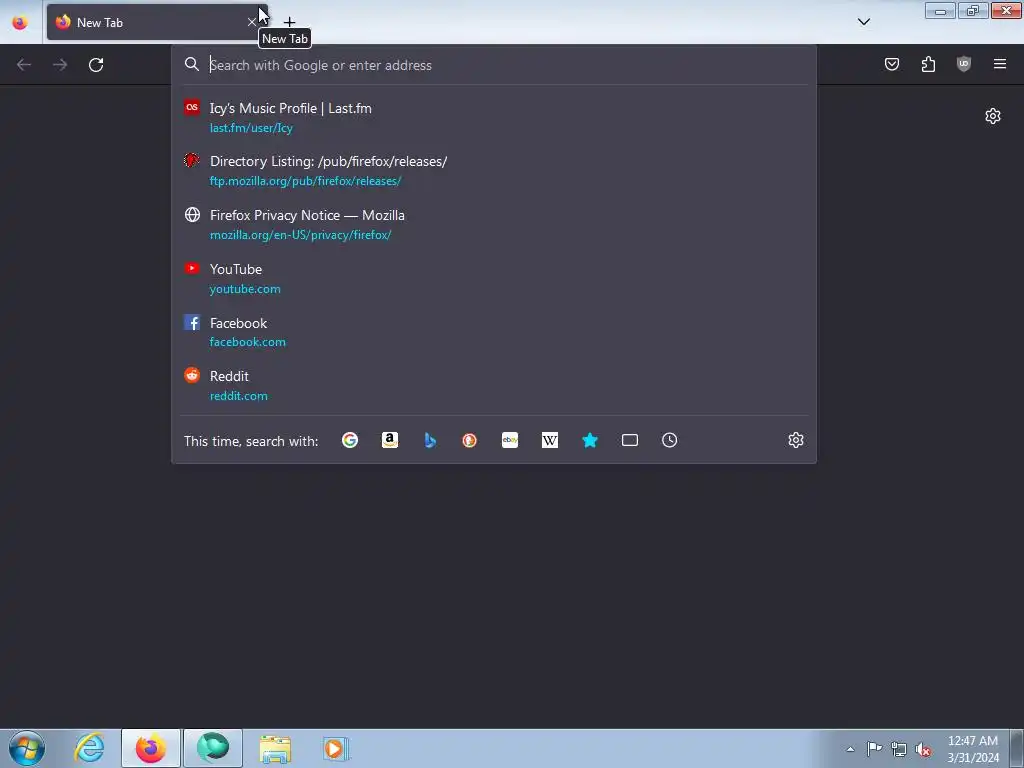
Task: Open mozilla.org privacy firefox URL
Action: point(300,235)
